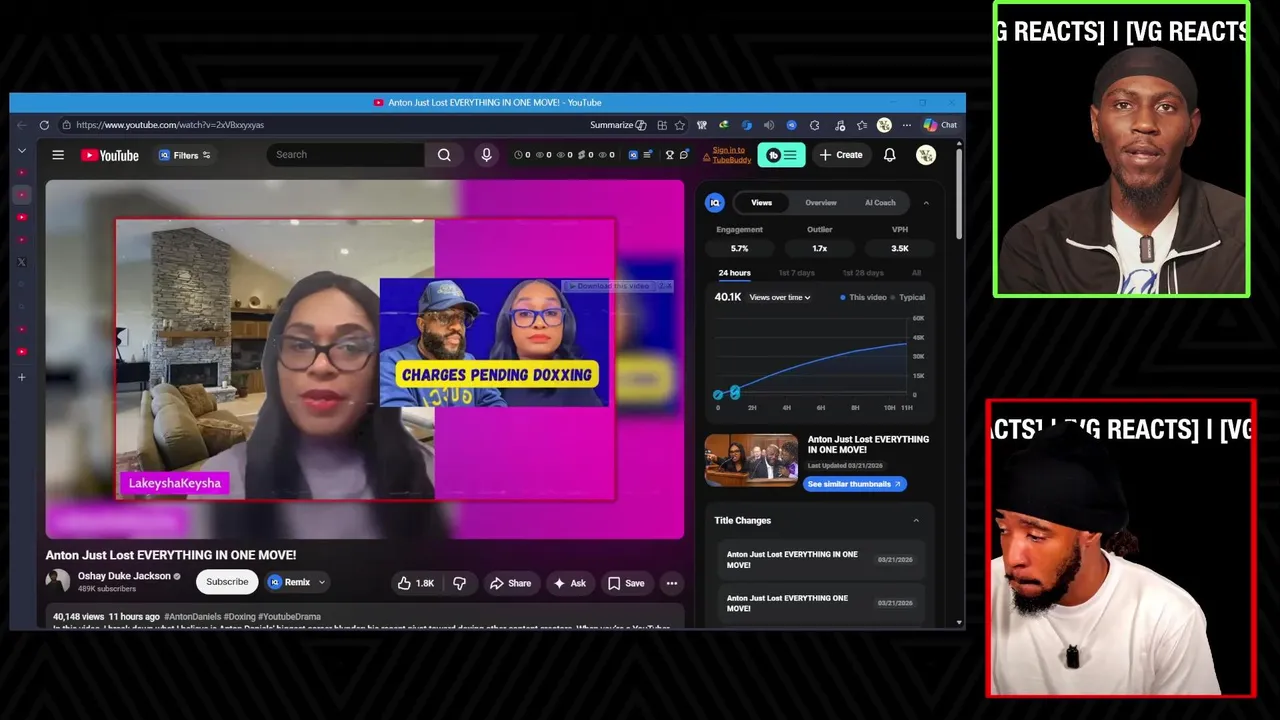
Task: Go to the YouTube home logo
Action: (x=110, y=155)
